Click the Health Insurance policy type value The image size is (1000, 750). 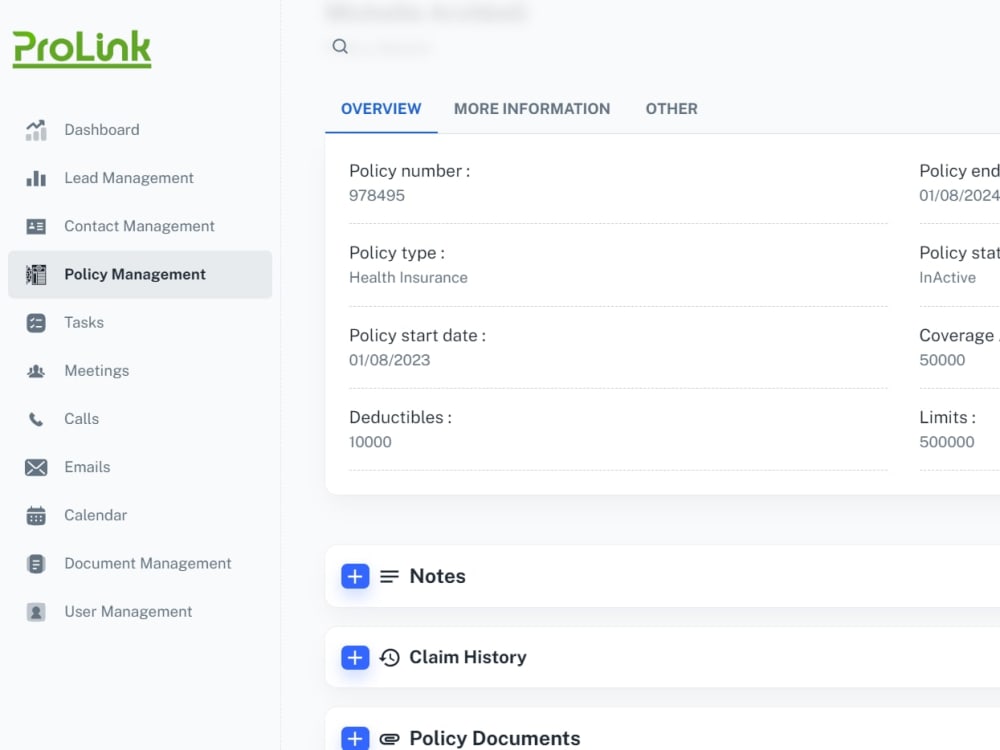(x=408, y=278)
